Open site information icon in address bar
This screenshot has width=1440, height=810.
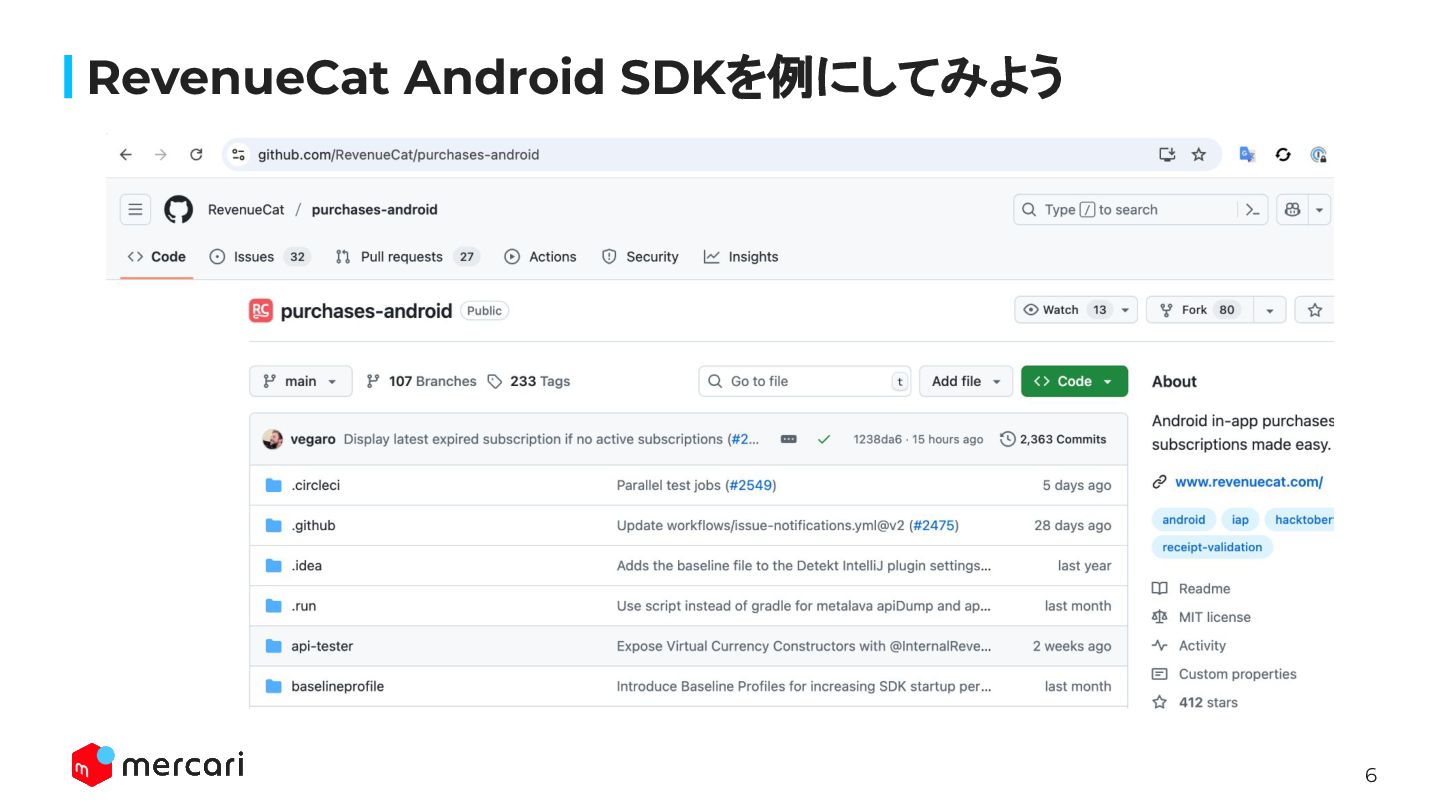point(238,154)
